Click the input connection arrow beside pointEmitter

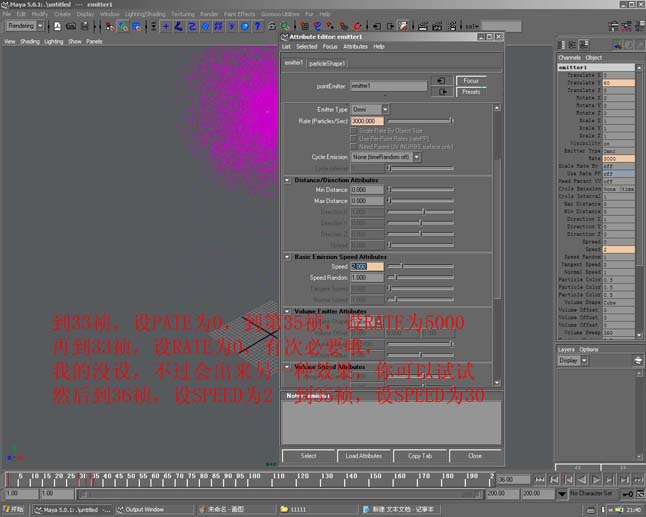(439, 80)
